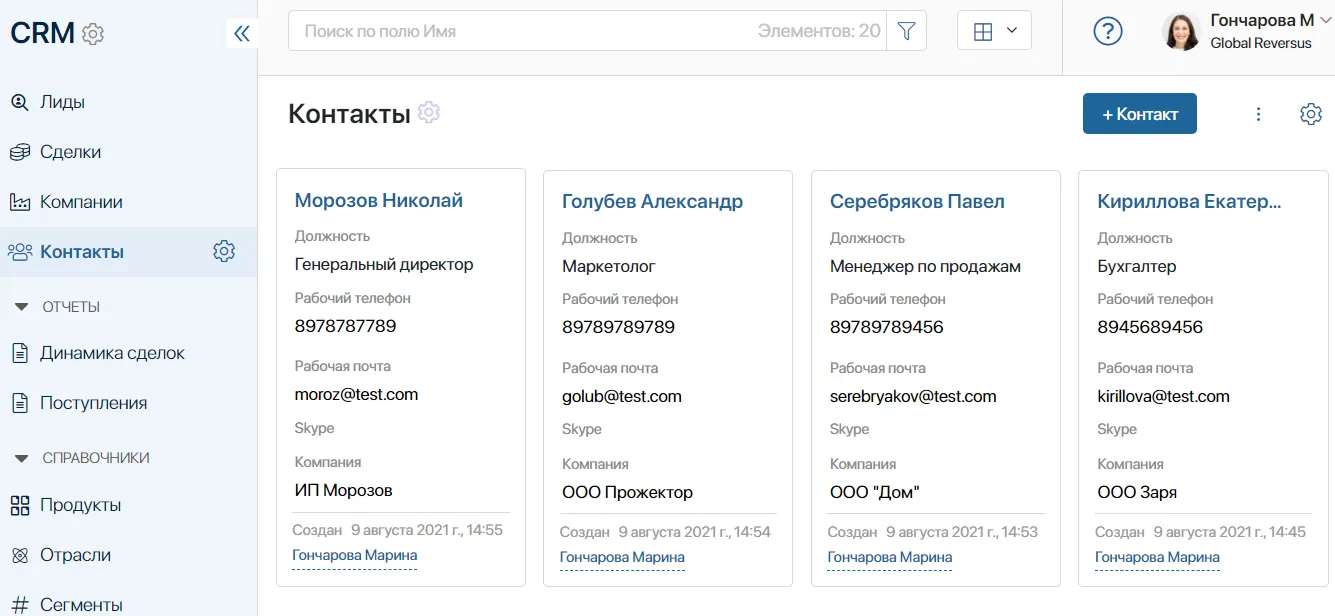The width and height of the screenshot is (1335, 616).
Task: Open the gear icon next to CRM logo
Action: (x=91, y=32)
